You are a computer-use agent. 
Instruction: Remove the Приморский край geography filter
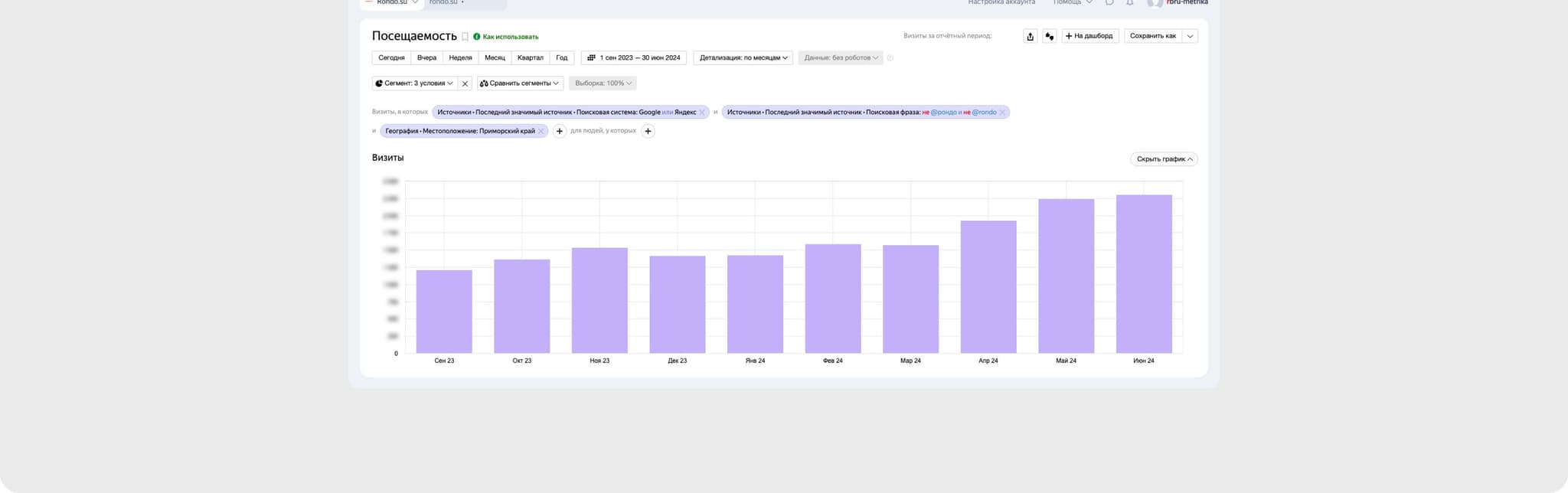point(541,131)
